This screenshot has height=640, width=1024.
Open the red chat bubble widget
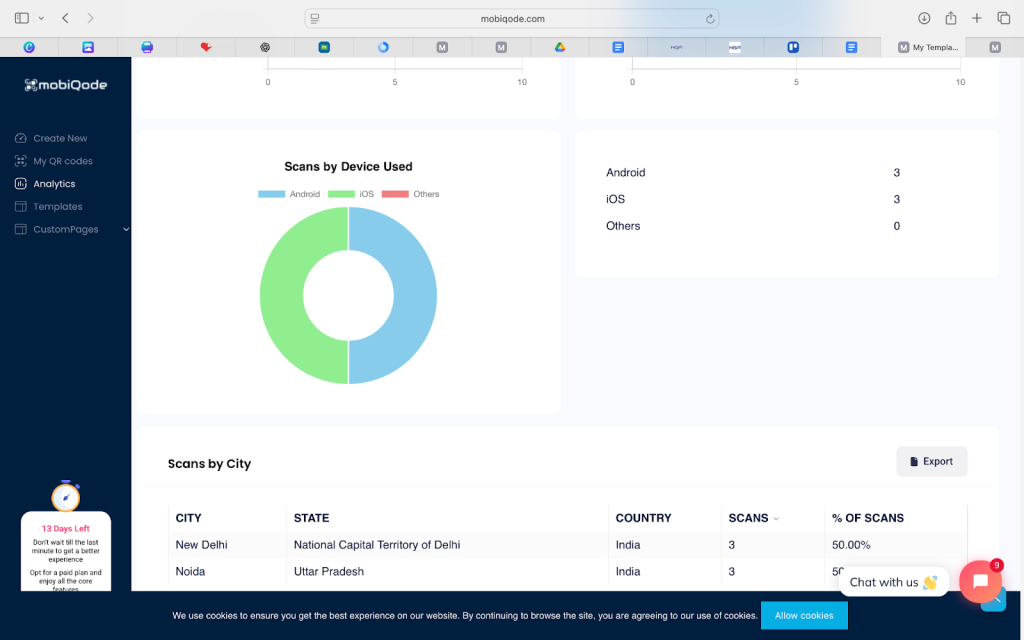click(979, 581)
